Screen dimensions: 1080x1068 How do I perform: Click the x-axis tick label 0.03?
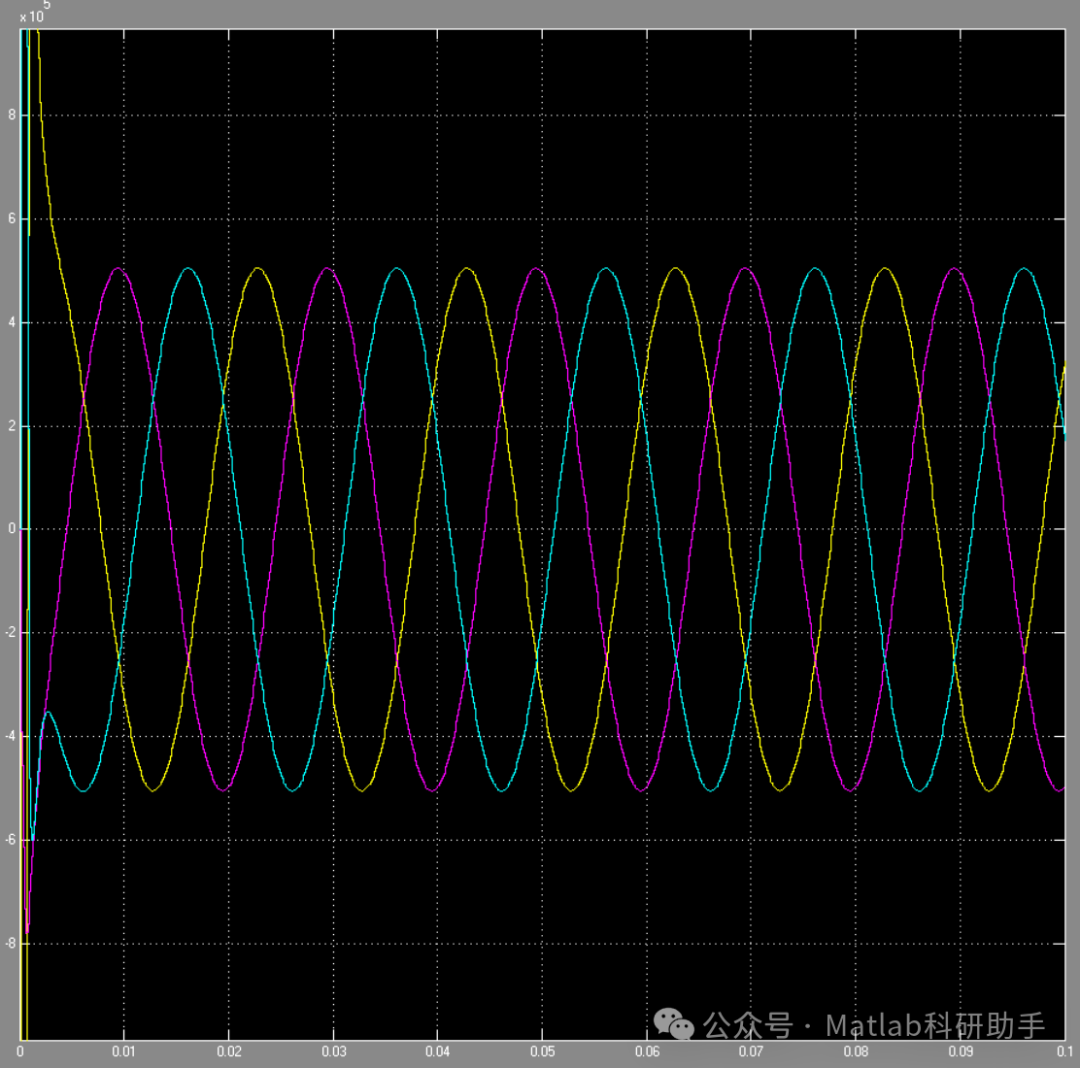tap(334, 1051)
